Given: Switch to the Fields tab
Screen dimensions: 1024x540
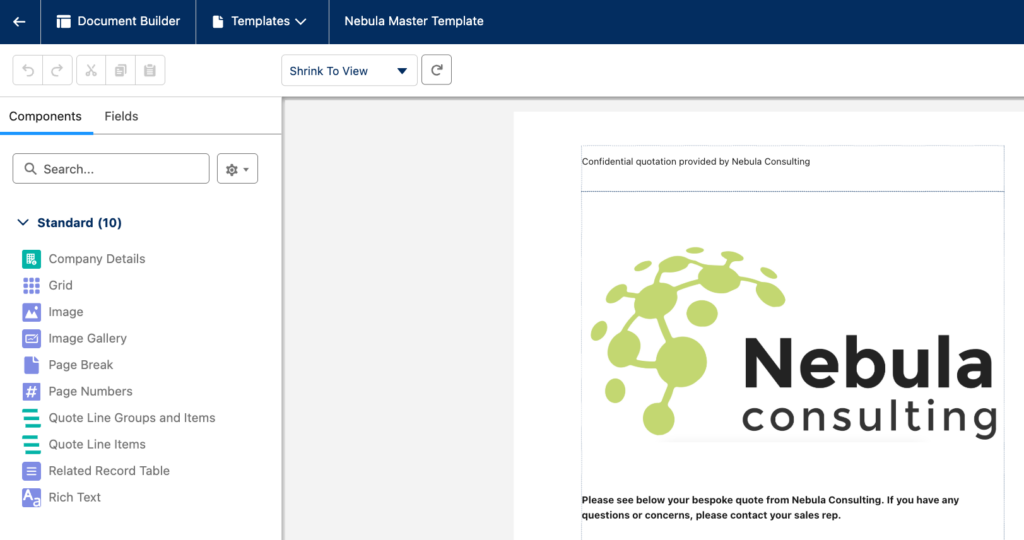Looking at the screenshot, I should tap(121, 116).
